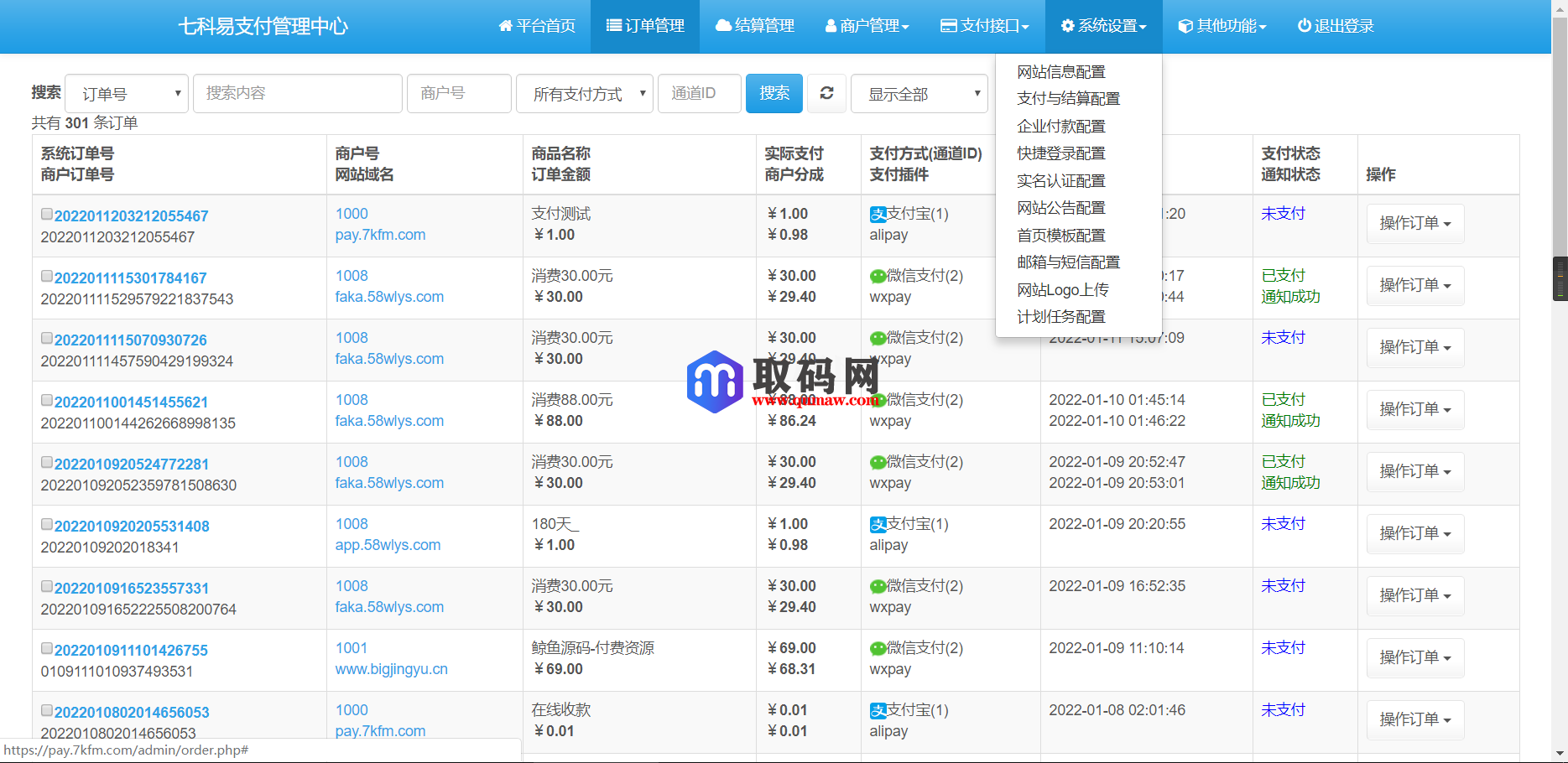Select the home icon beside 平台首页

504,26
